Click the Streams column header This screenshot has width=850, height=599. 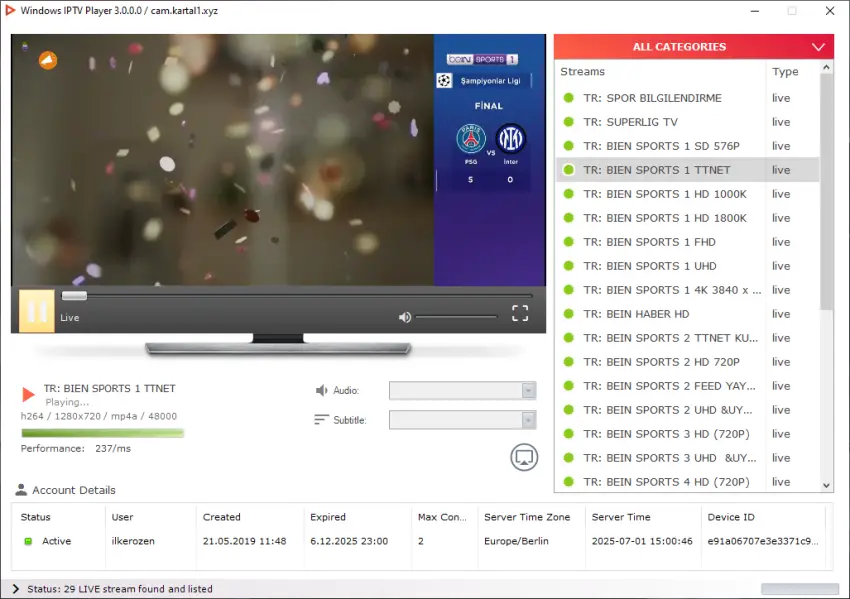tap(582, 72)
